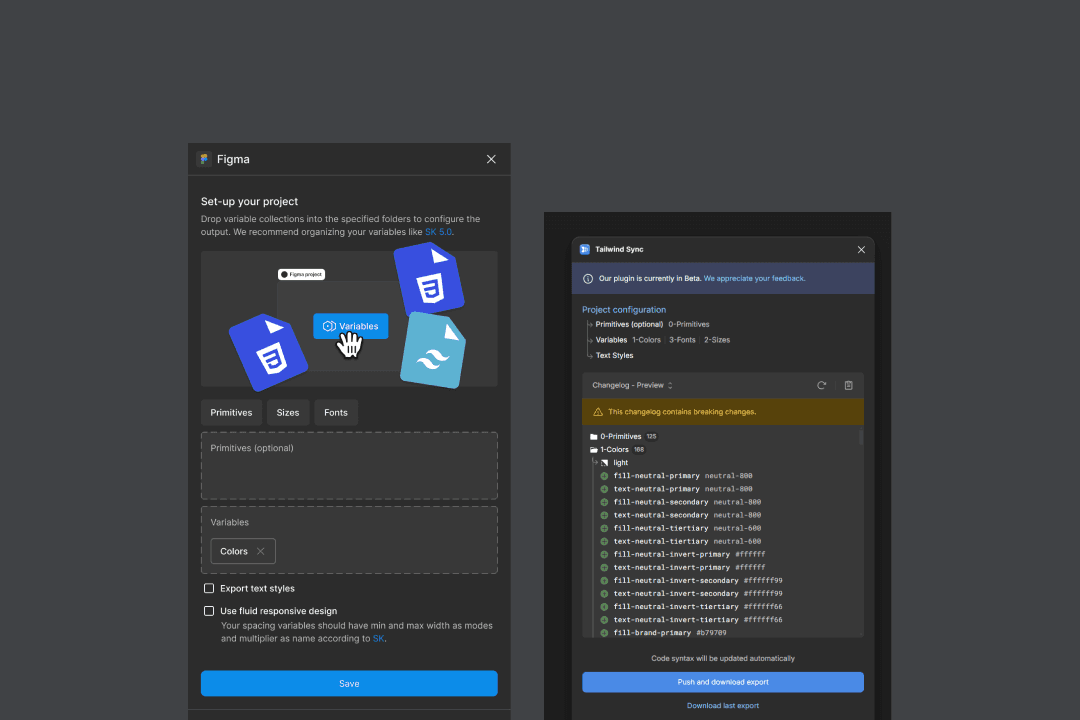This screenshot has height=720, width=1080.
Task: Enable Export text styles checkbox
Action: point(209,588)
